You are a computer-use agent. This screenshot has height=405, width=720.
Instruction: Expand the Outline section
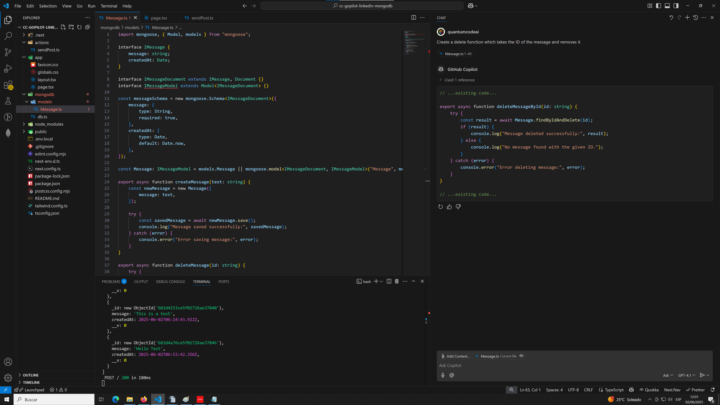pyautogui.click(x=31, y=375)
